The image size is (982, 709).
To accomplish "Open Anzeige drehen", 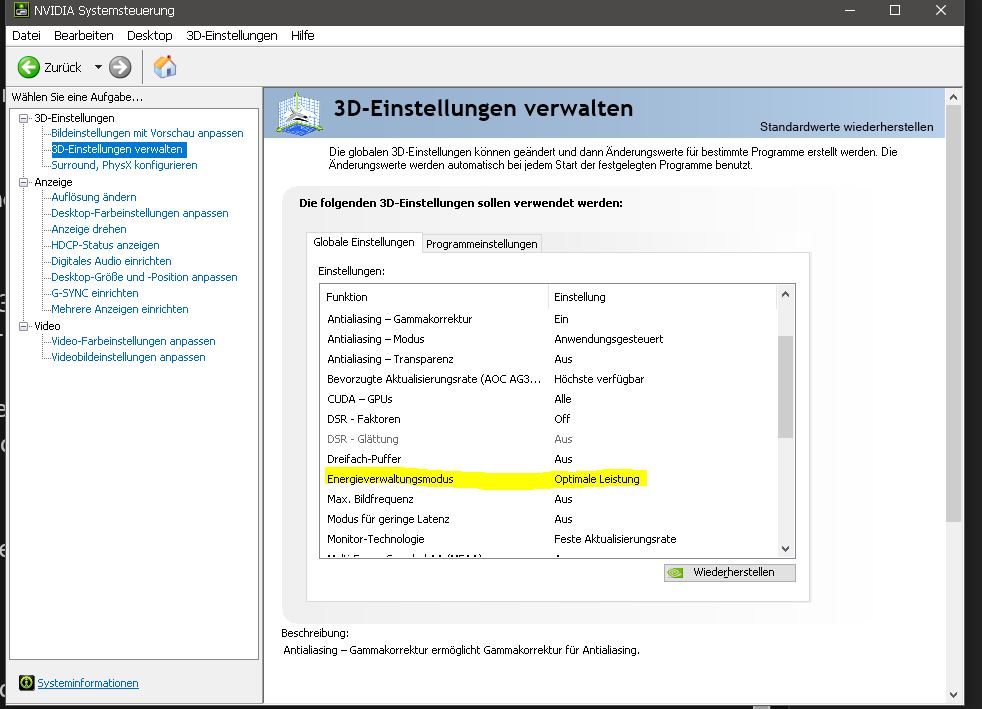I will 88,229.
